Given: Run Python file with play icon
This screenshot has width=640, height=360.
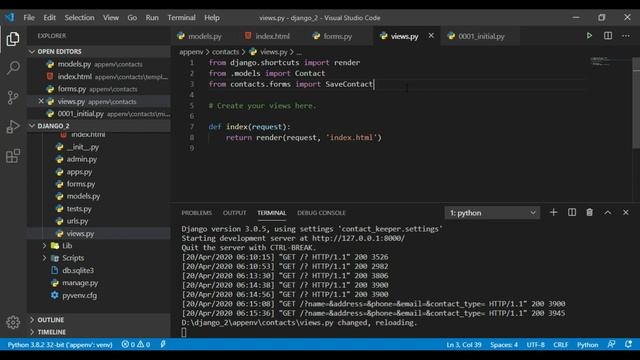Looking at the screenshot, I should (589, 36).
